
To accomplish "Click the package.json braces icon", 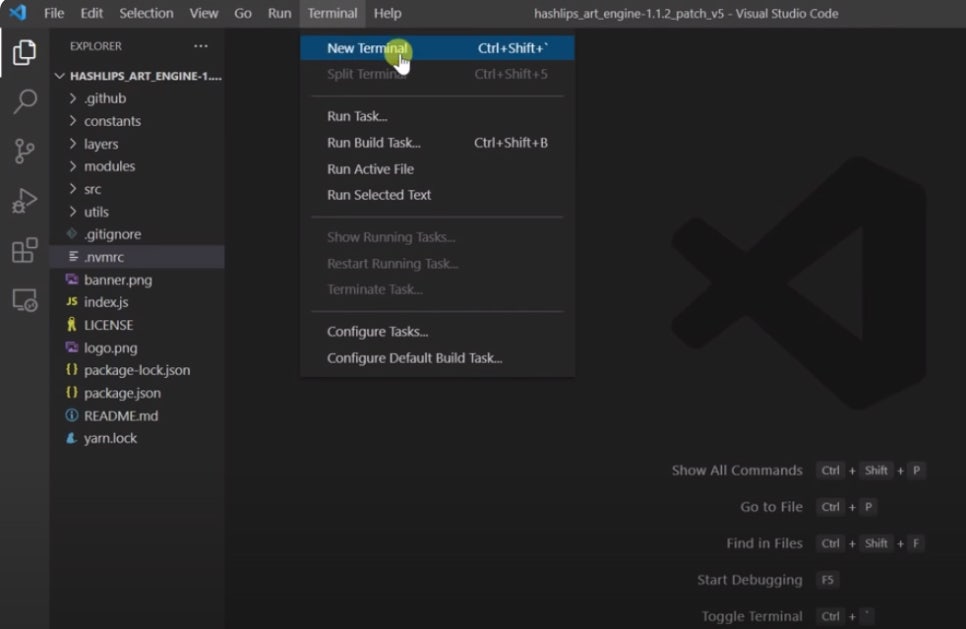I will (71, 392).
